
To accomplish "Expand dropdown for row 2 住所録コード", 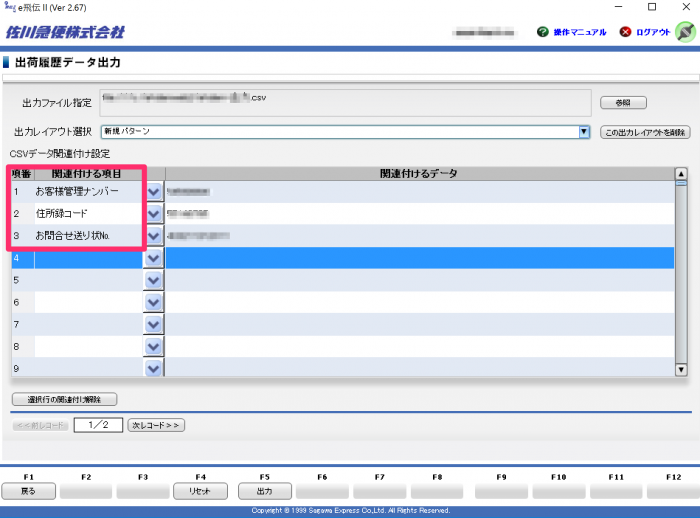I will [154, 214].
